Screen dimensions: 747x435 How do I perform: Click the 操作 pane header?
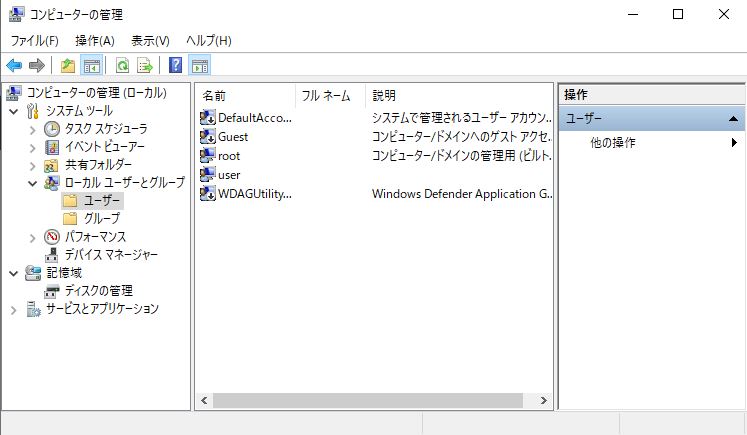(x=652, y=94)
